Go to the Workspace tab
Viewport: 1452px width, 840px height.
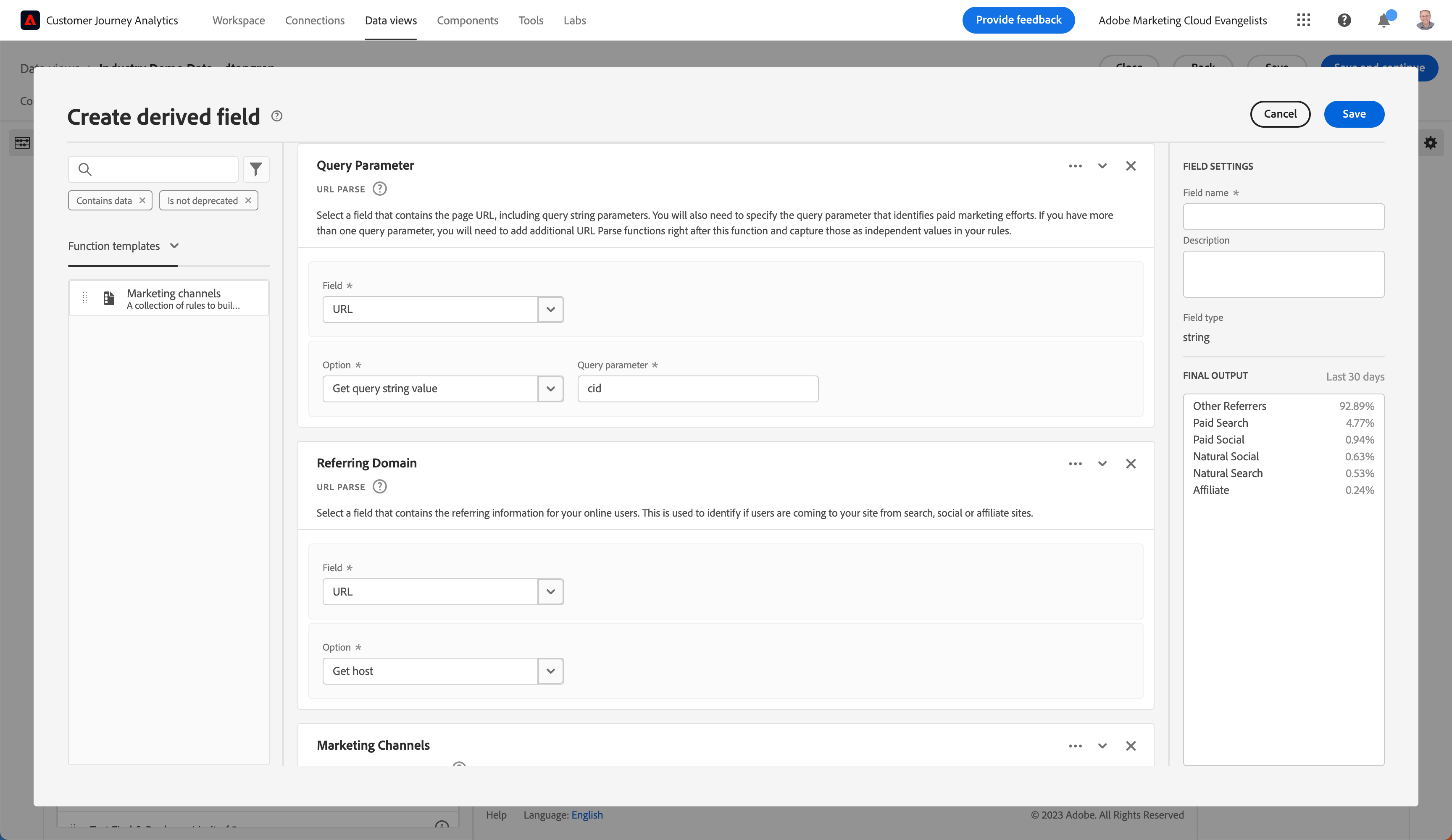[239, 20]
